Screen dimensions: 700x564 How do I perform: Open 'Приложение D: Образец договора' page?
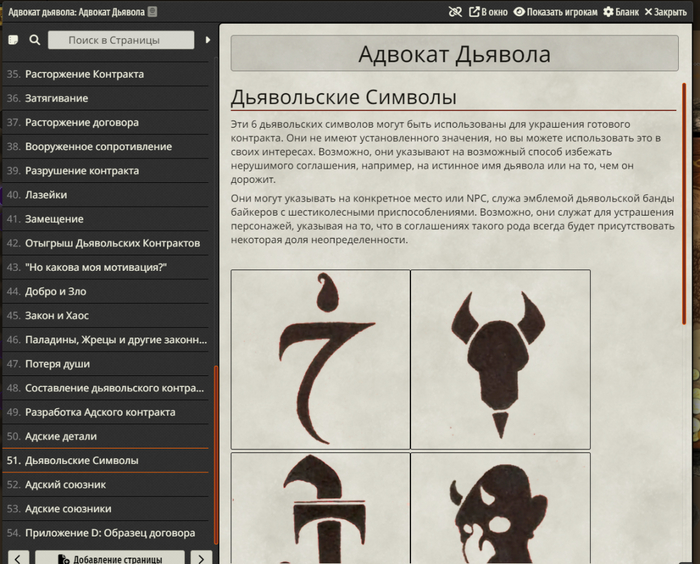[110, 532]
